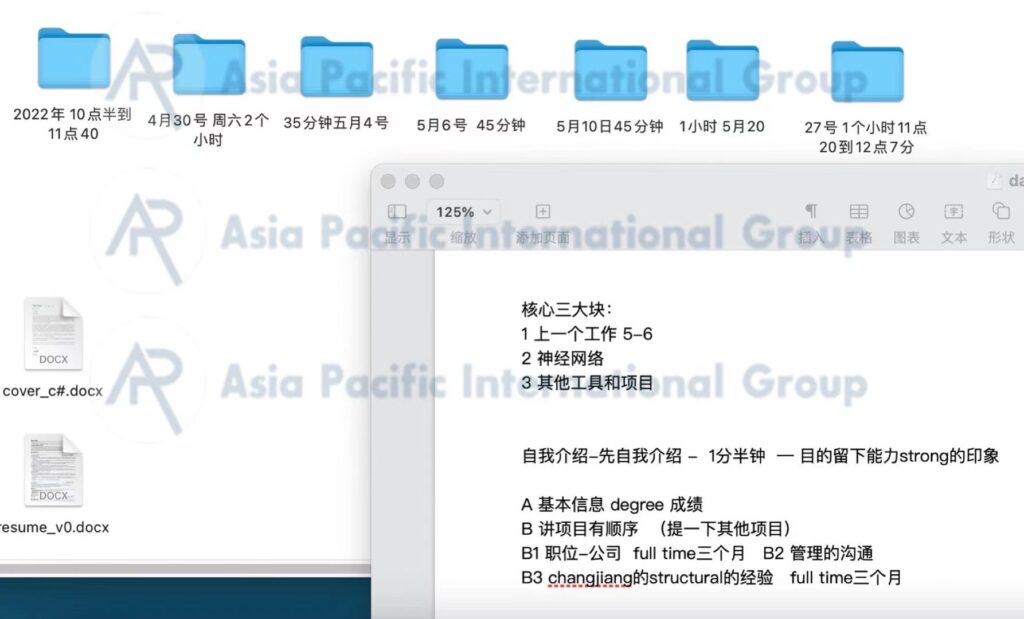Click the 表格 table icon
Viewport: 1024px width, 619px height.
[859, 211]
